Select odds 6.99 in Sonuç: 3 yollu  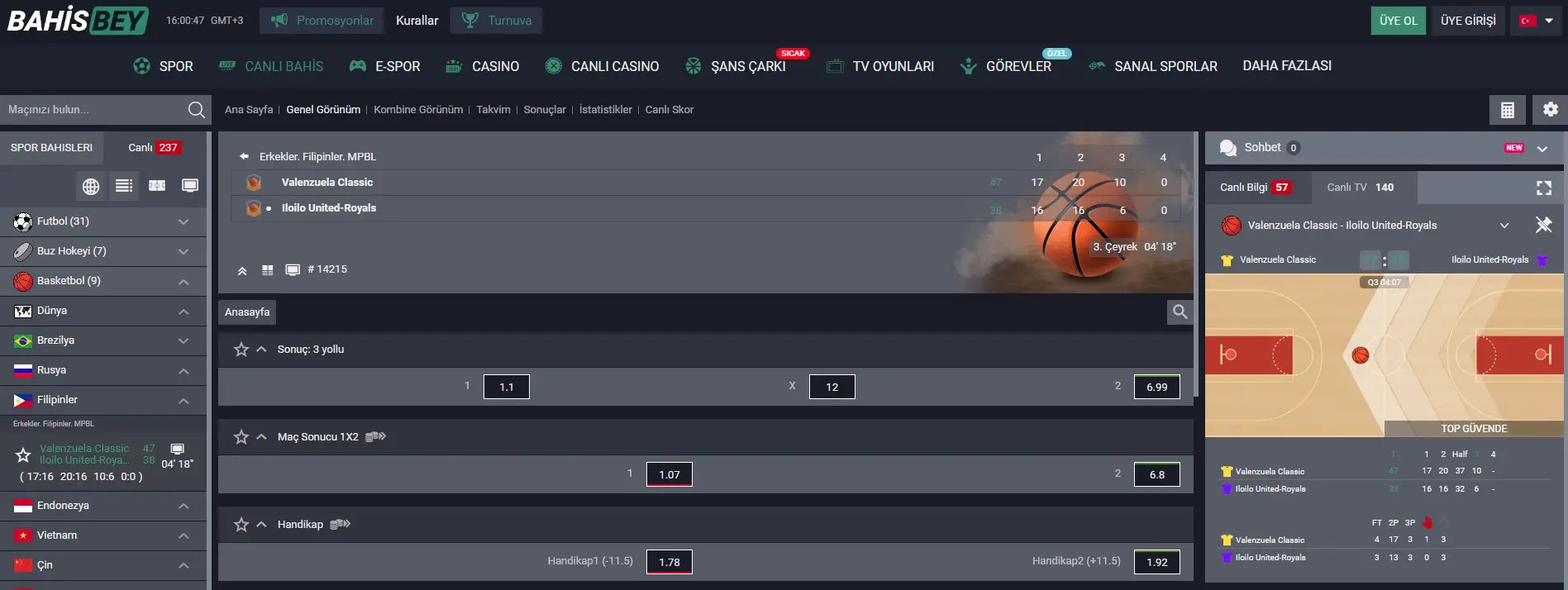pyautogui.click(x=1157, y=387)
